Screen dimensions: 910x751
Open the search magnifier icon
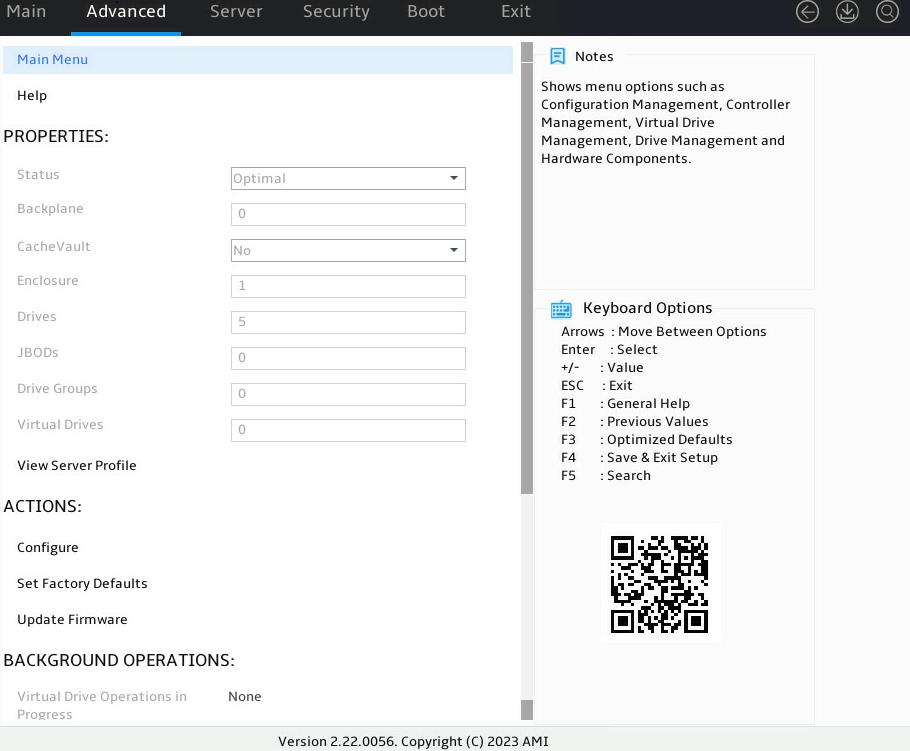[x=887, y=12]
